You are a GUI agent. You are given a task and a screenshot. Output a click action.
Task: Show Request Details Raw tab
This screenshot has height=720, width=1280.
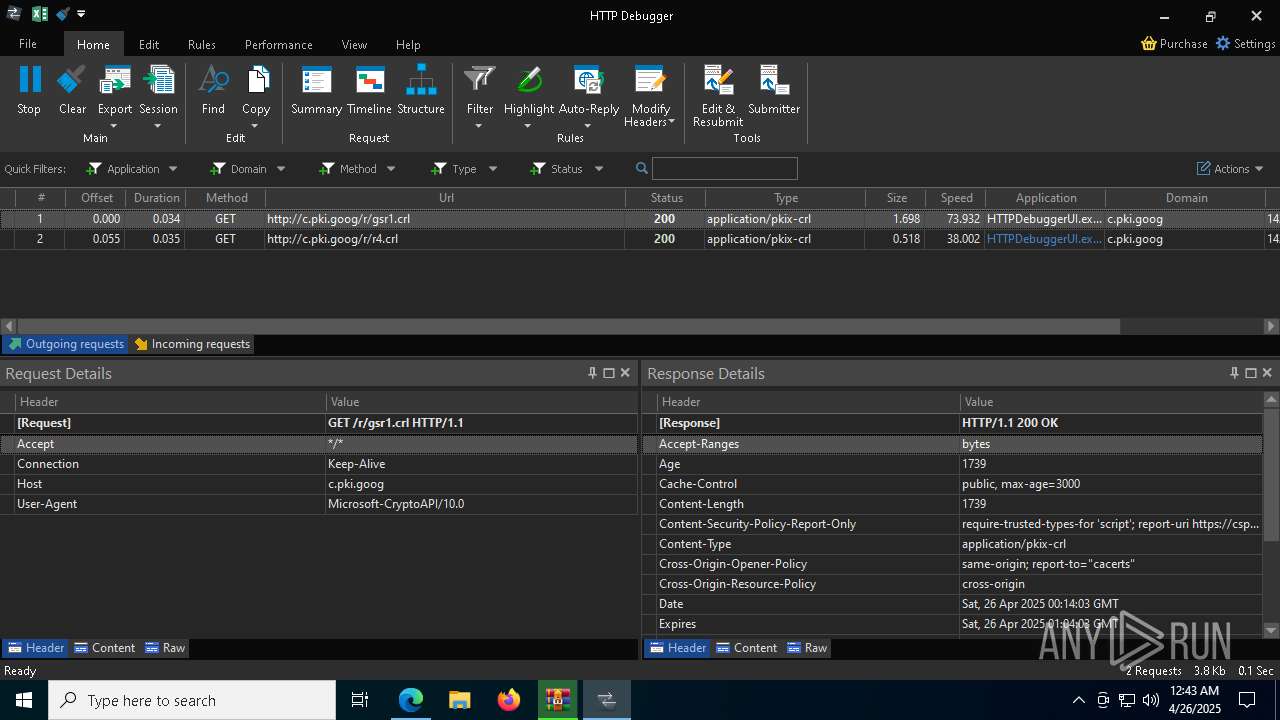point(165,648)
